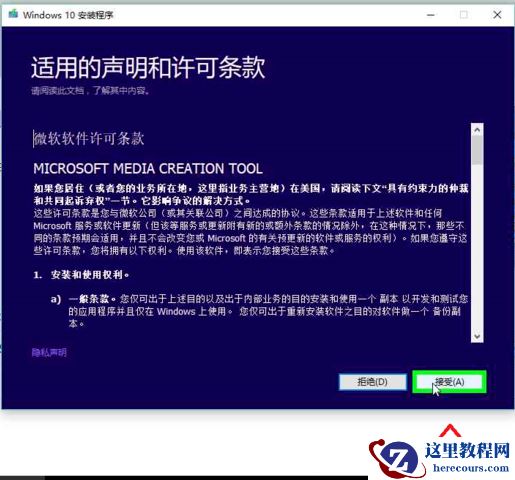Viewport: 515px width, 480px height.
Task: Click the Windows 10 安装程序 title text
Action: (x=68, y=15)
